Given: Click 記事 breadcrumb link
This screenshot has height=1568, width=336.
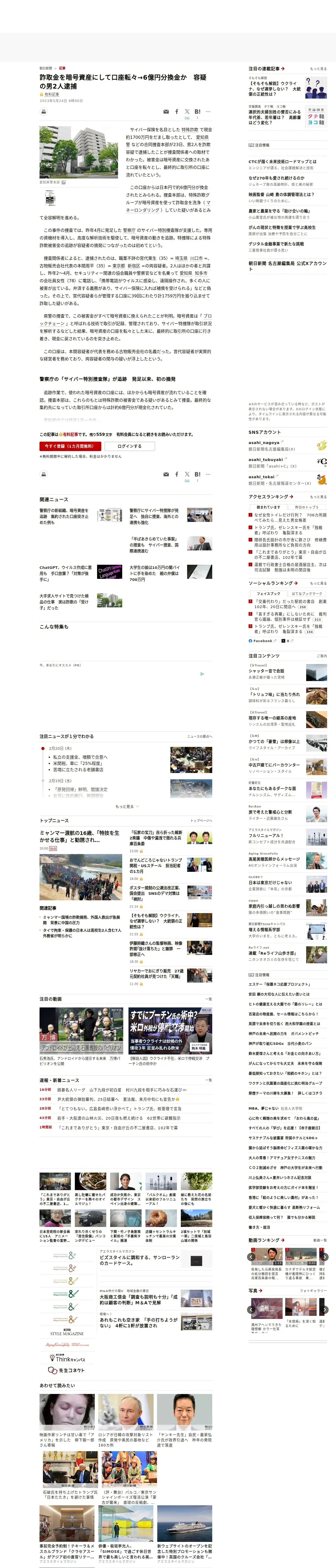Looking at the screenshot, I should [62, 68].
